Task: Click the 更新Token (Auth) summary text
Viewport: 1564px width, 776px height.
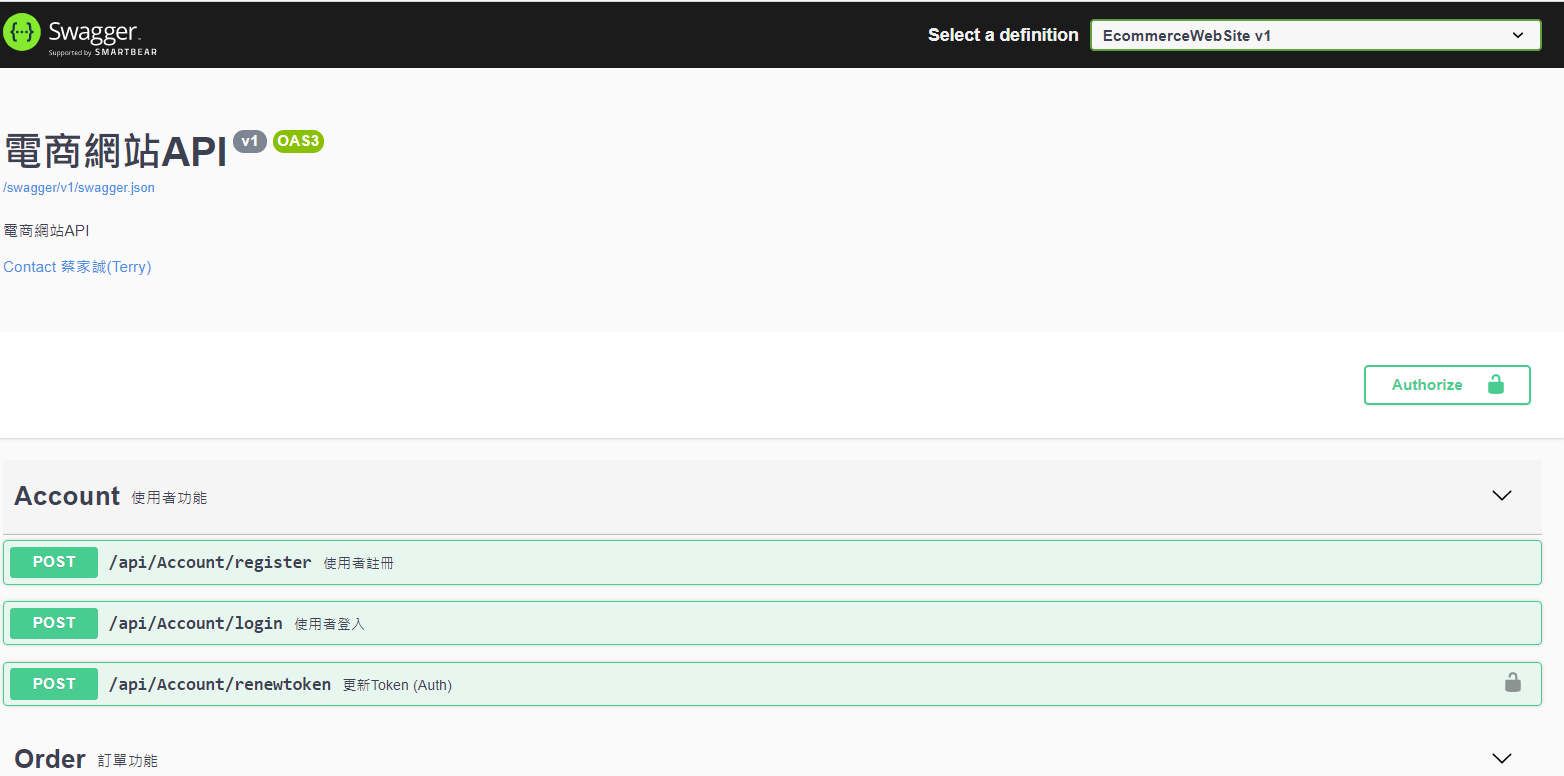Action: pyautogui.click(x=397, y=685)
